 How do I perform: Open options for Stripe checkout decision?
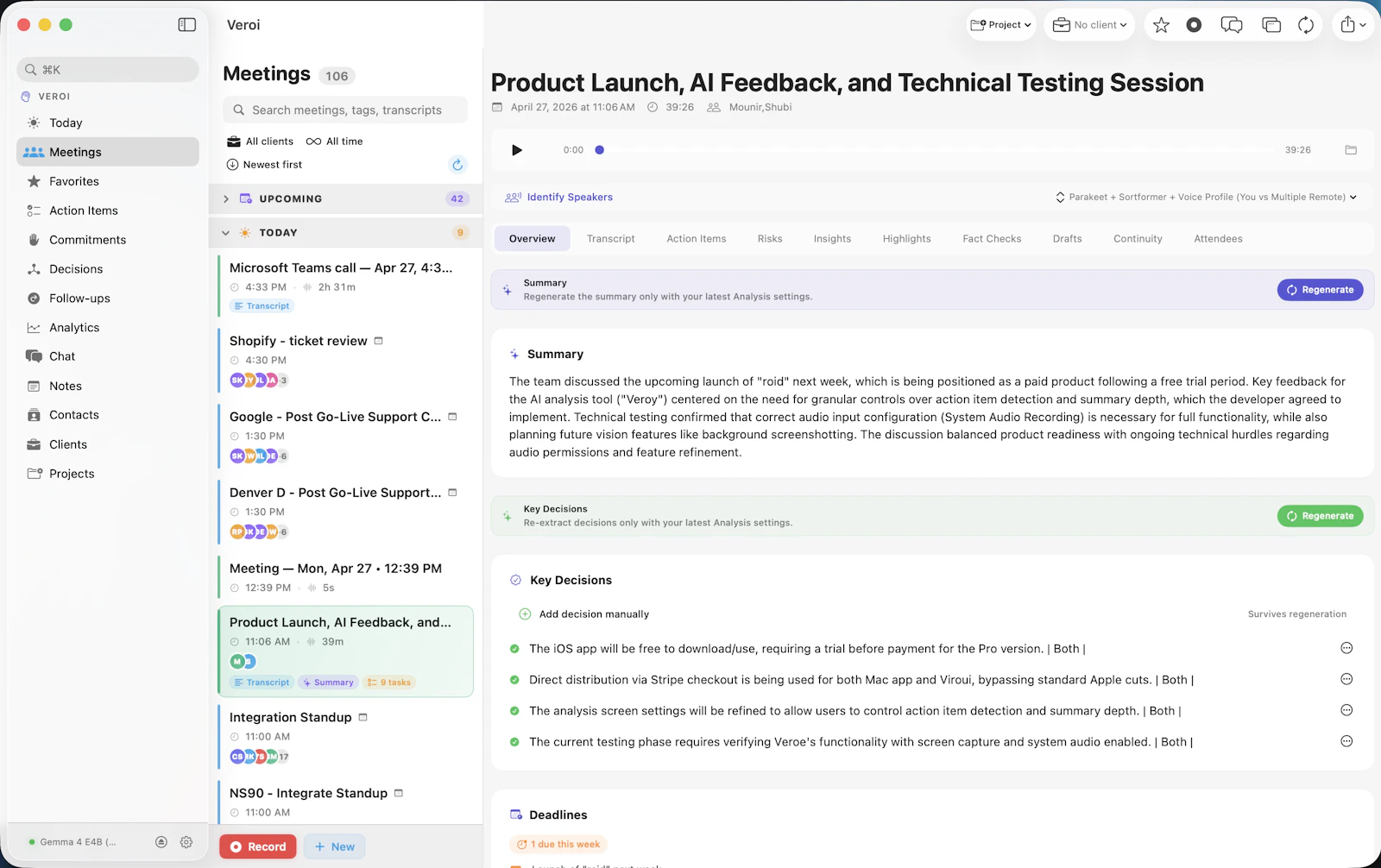click(1346, 679)
